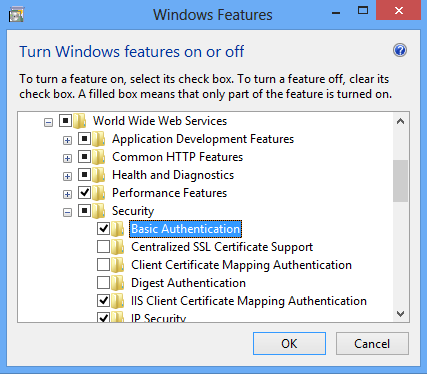Expand the Performance Features node
This screenshot has height=374, width=427.
67,195
